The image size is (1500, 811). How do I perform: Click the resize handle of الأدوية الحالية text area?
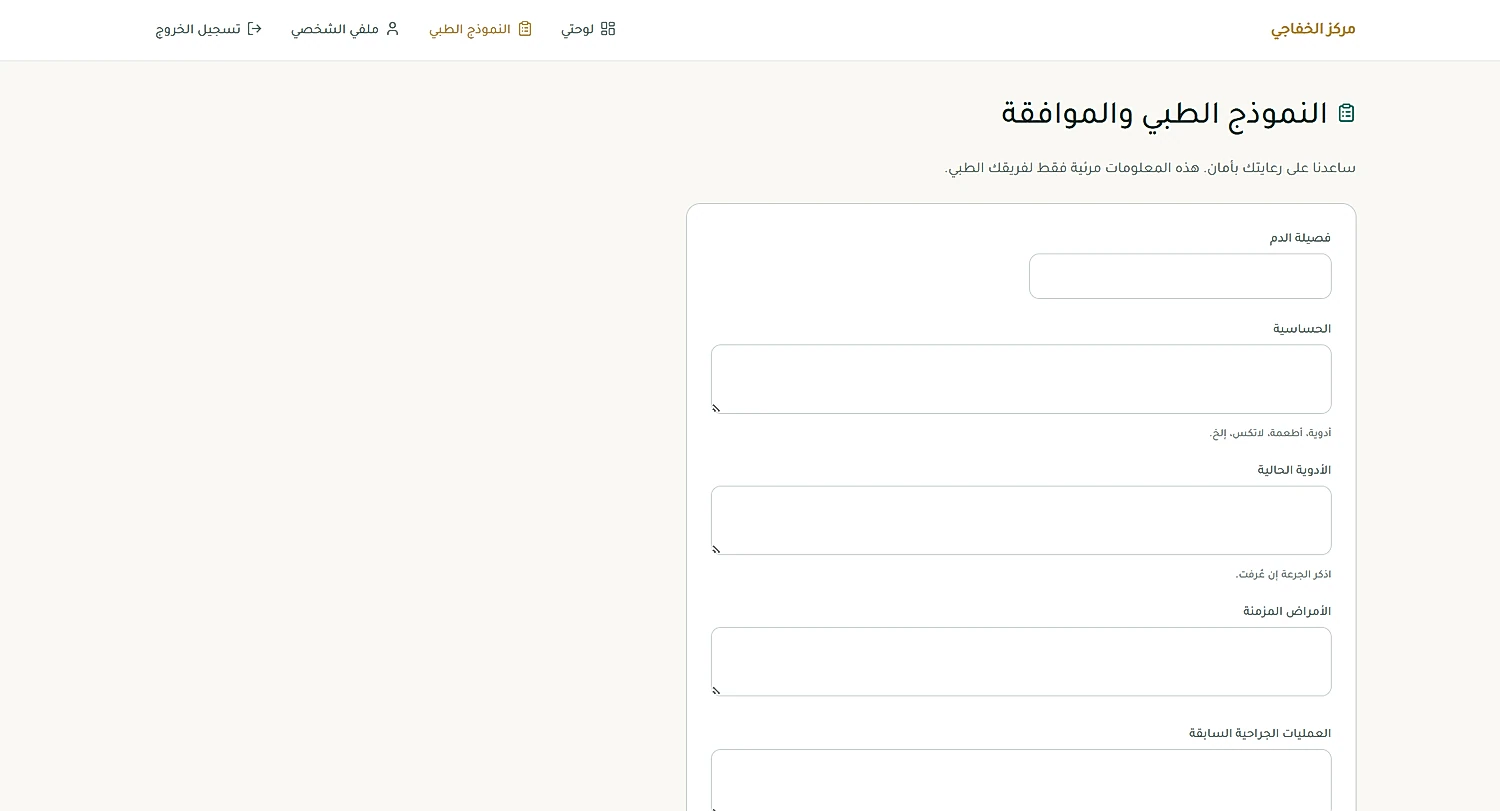[716, 549]
